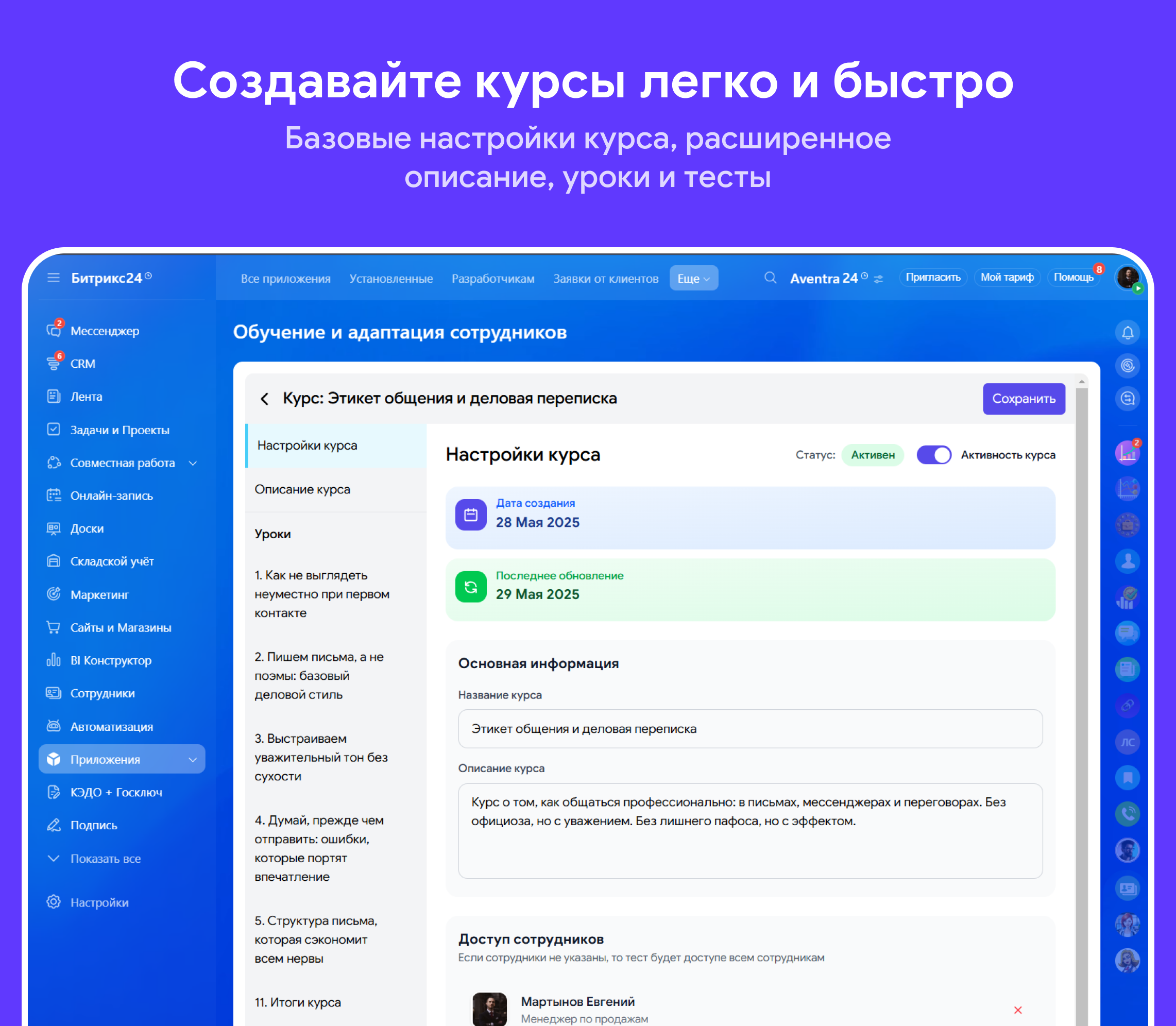
Task: Switch to Описание курса tab
Action: click(302, 489)
